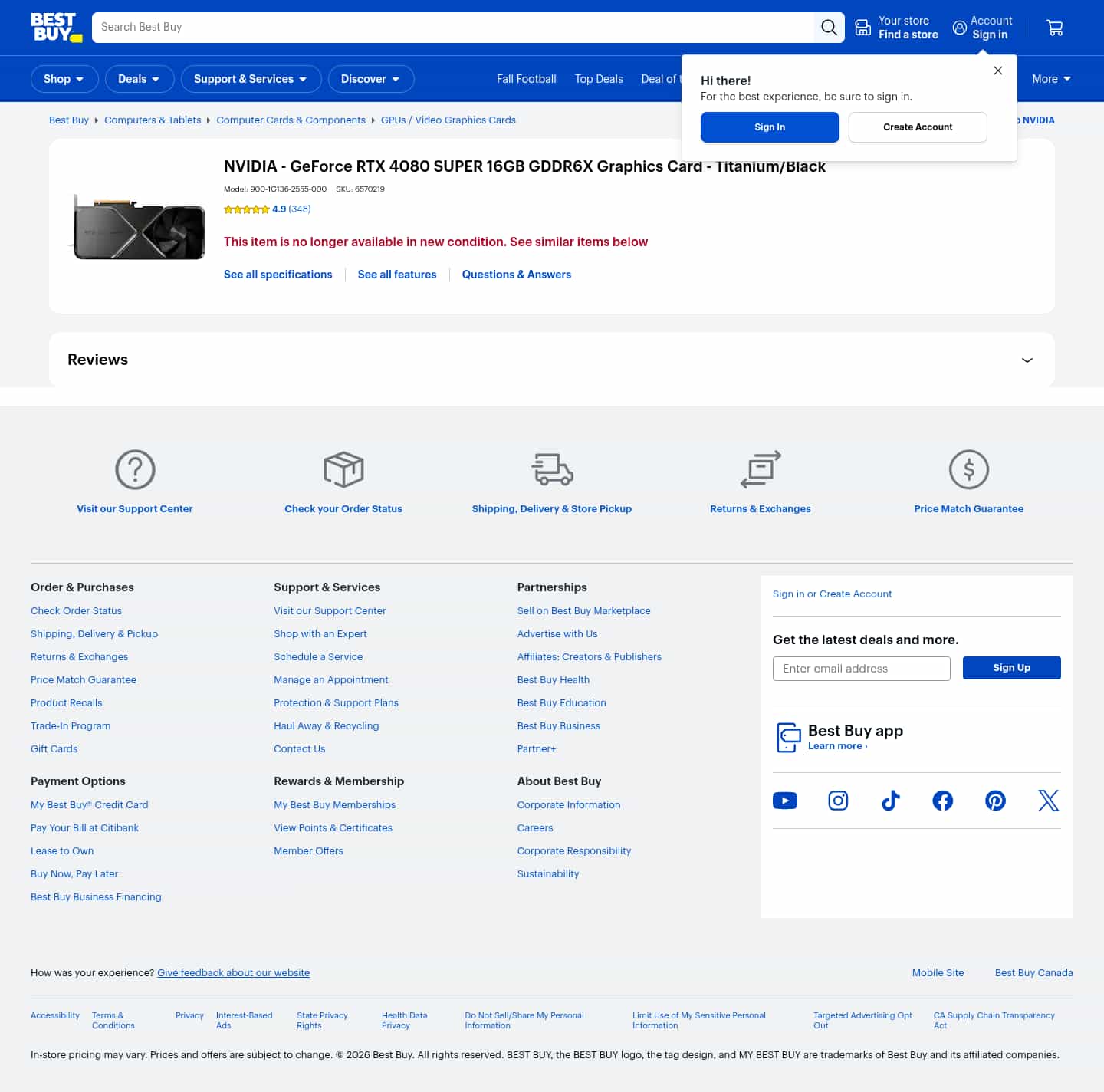Open the shopping cart icon
This screenshot has width=1104, height=1092.
[1055, 28]
